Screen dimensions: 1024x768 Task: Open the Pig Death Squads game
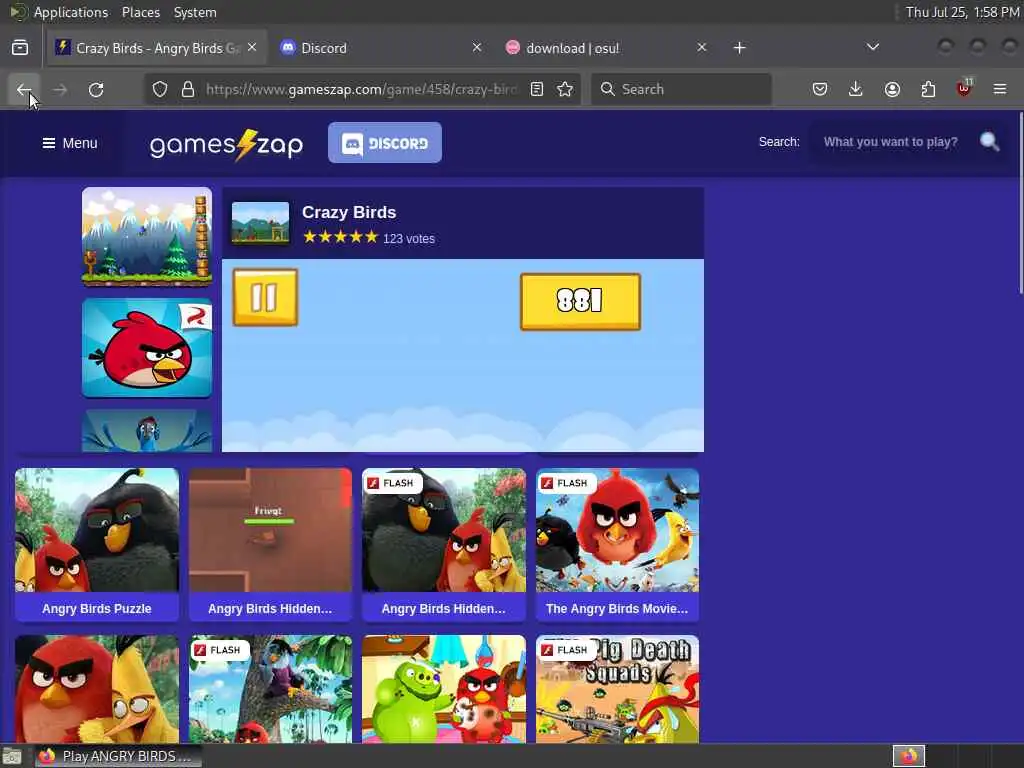pos(617,689)
